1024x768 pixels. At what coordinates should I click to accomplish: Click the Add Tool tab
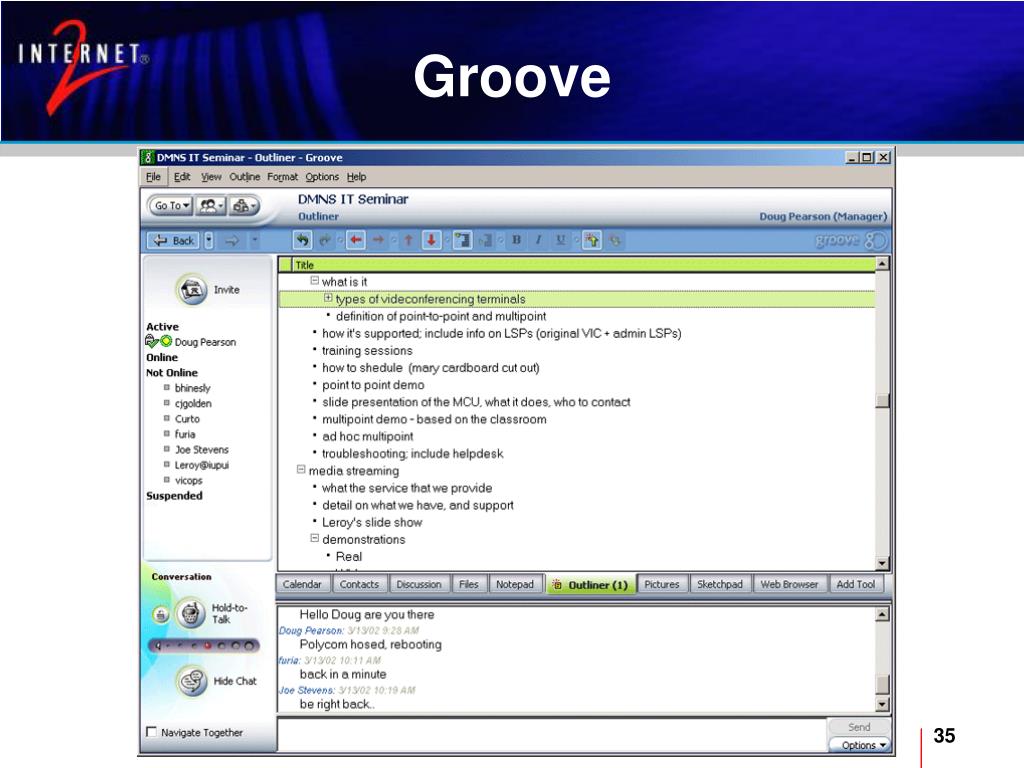tap(856, 584)
